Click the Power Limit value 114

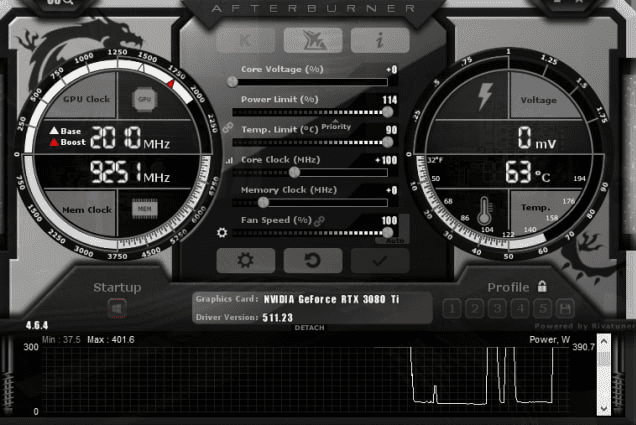[390, 100]
